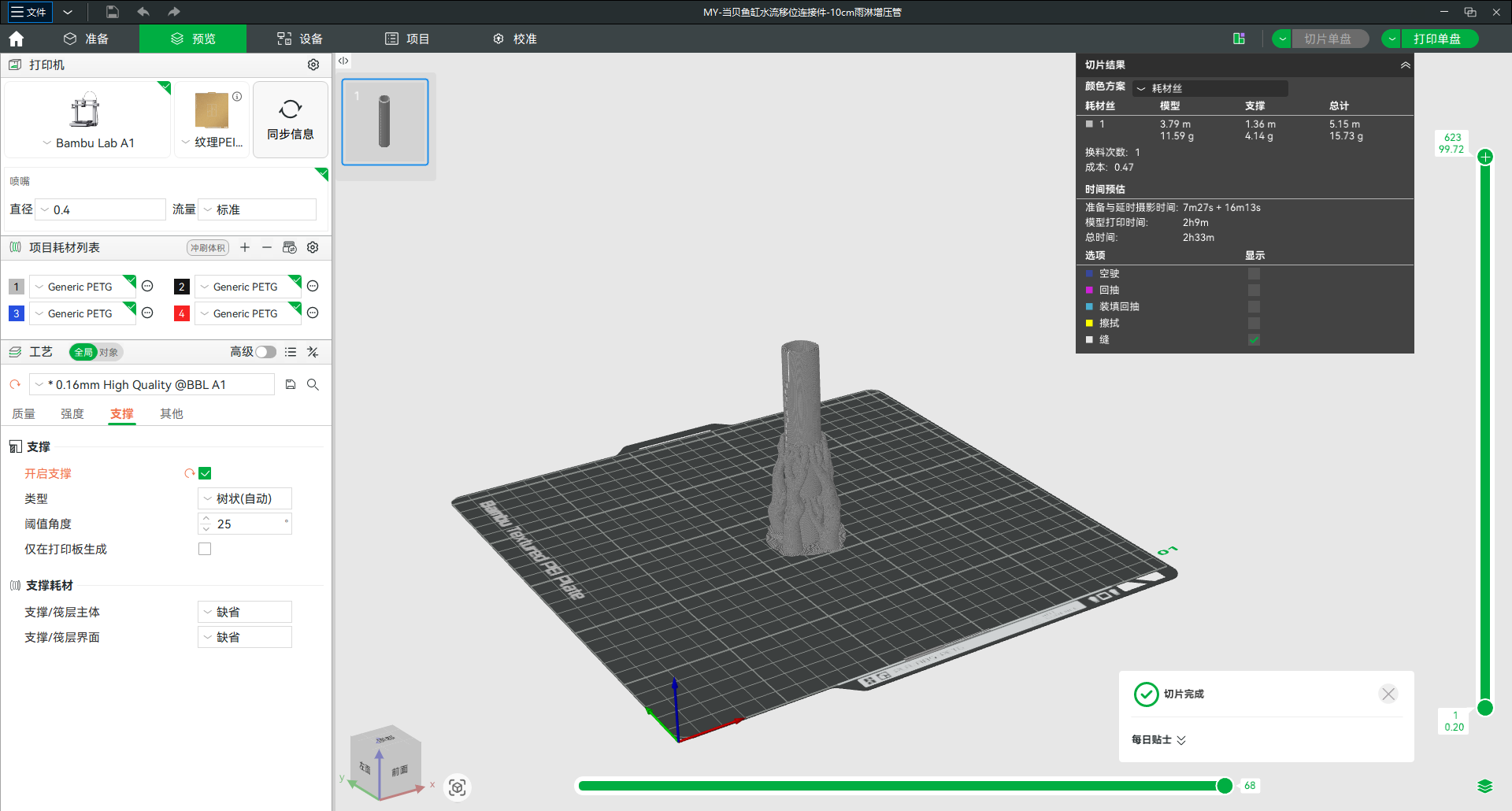
Task: Click the redo arrow icon
Action: 174,12
